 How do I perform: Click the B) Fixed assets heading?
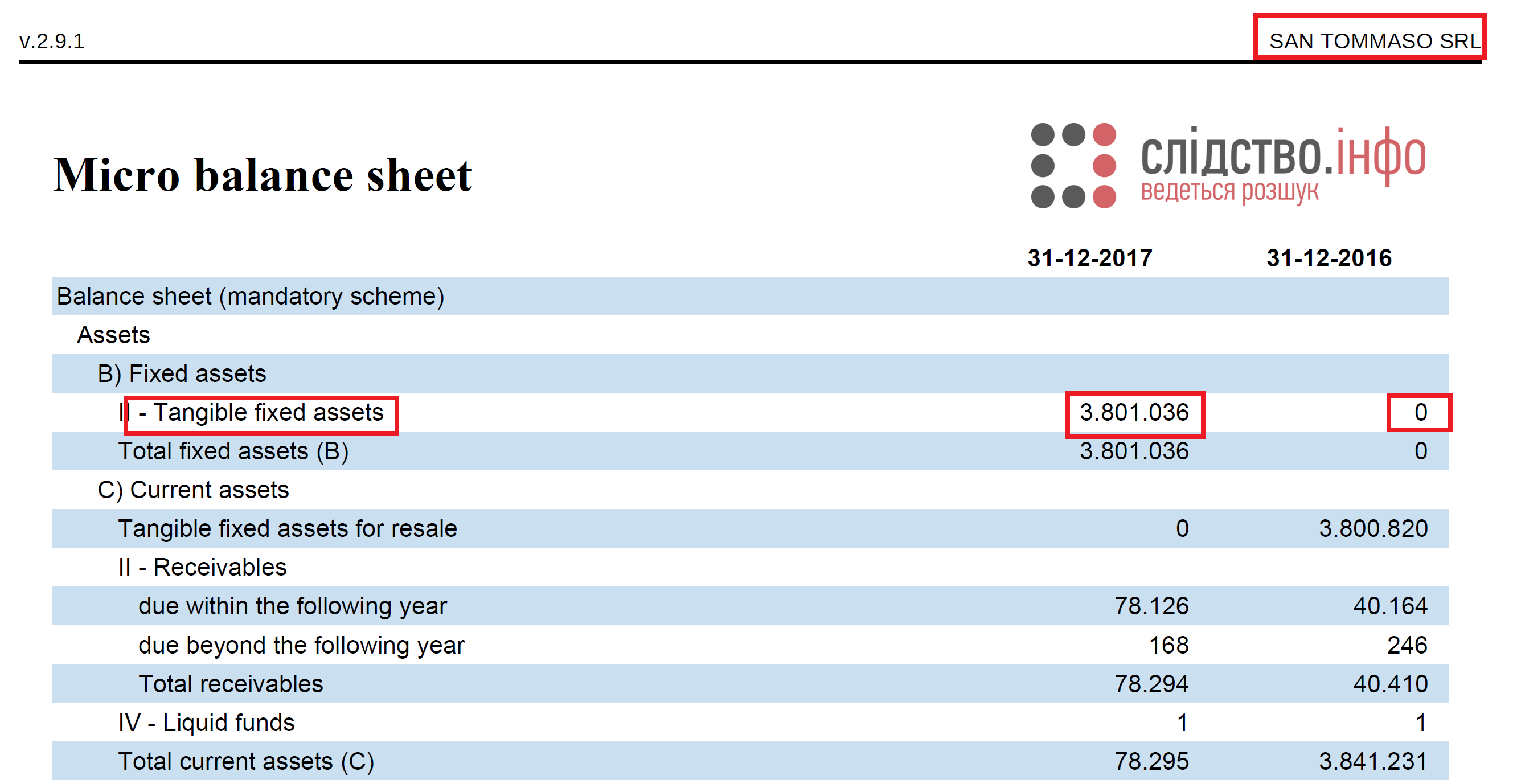[x=182, y=374]
